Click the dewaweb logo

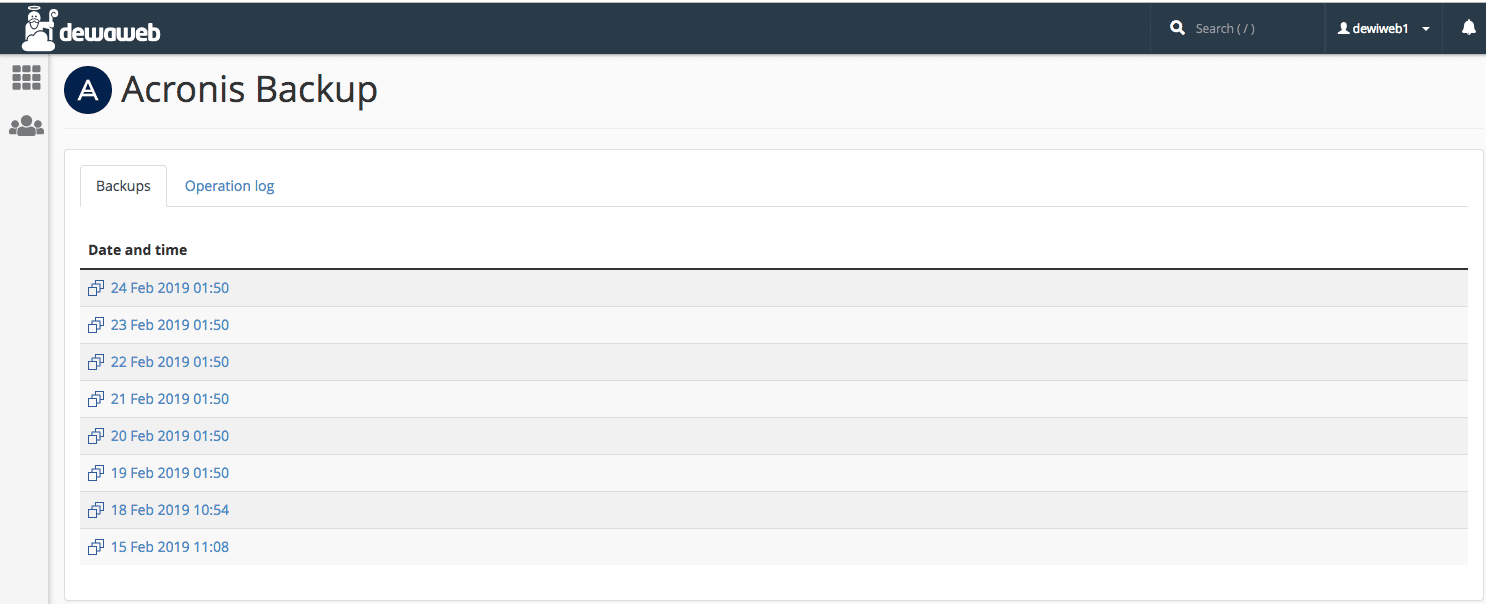pyautogui.click(x=91, y=28)
